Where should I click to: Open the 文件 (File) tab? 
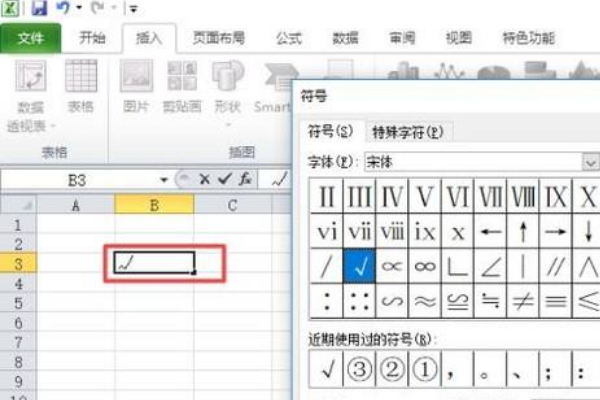pos(31,38)
